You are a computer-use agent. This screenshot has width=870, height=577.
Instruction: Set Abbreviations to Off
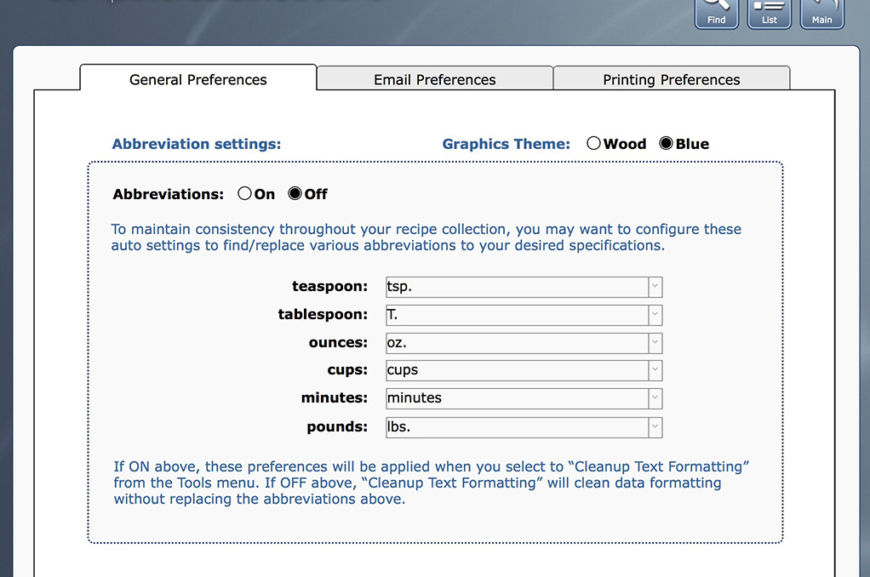tap(295, 193)
